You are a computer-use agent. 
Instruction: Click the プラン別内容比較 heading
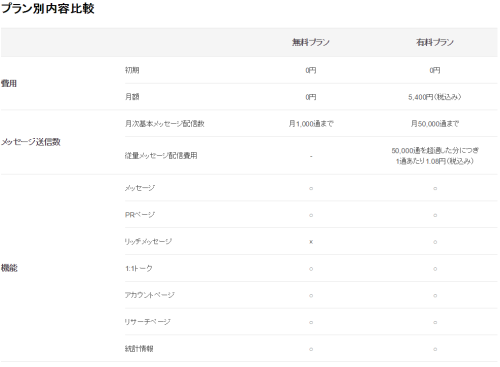pos(48,8)
